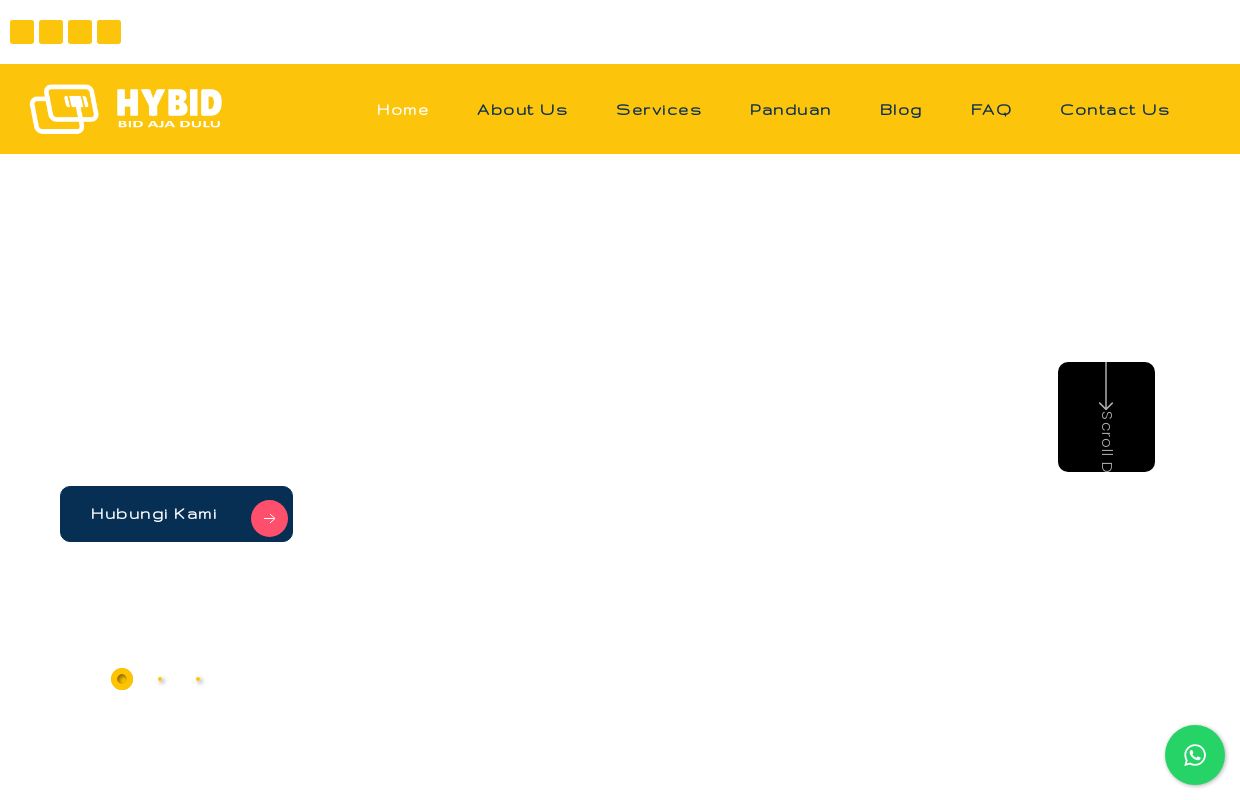Image resolution: width=1240 pixels, height=800 pixels.
Task: Open Contact Us from the navbar
Action: pos(1115,110)
